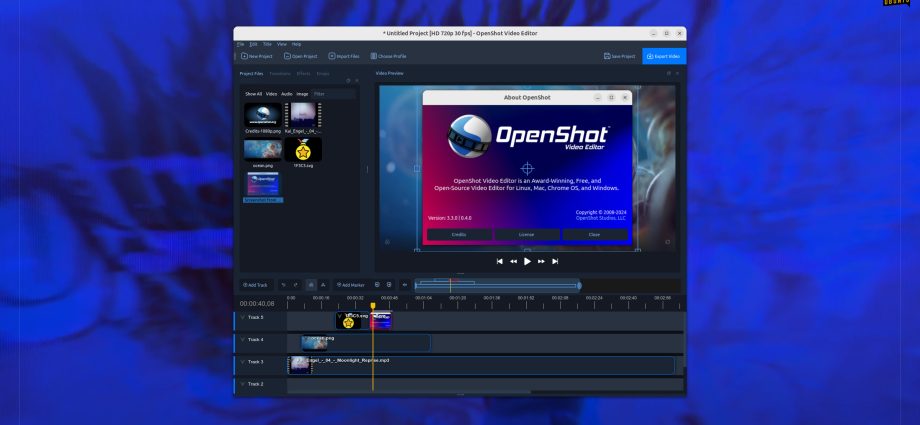
Task: Click the previous marker icon
Action: pos(377,285)
